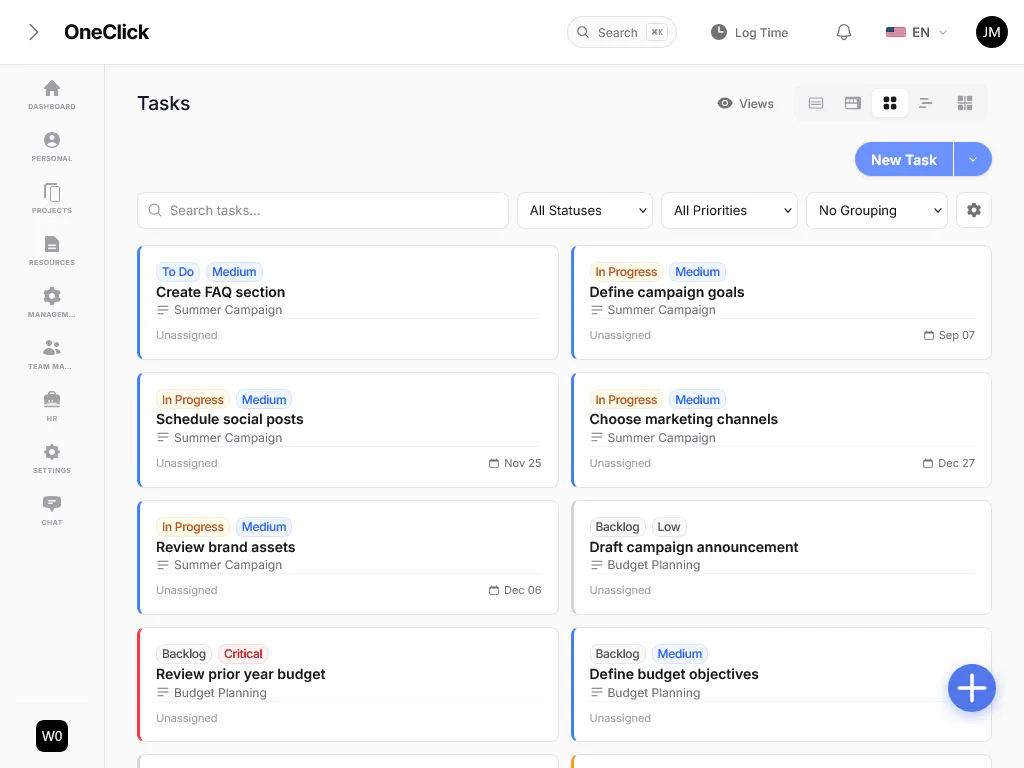Screen dimensions: 1024x768
Task: Open the EN language dropdown
Action: (916, 32)
